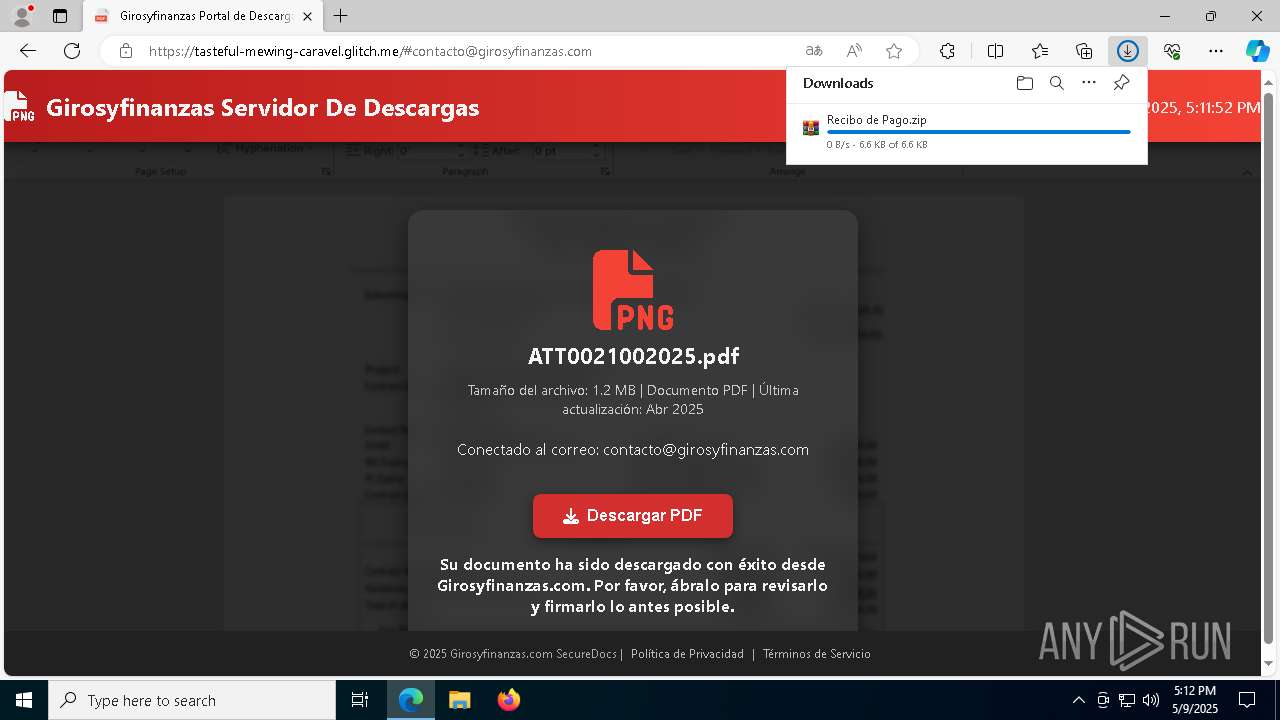Show hidden system tray icons

click(x=1078, y=700)
